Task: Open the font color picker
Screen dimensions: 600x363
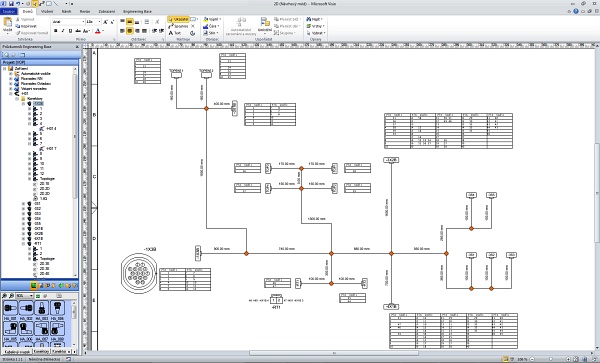Action: click(x=99, y=31)
